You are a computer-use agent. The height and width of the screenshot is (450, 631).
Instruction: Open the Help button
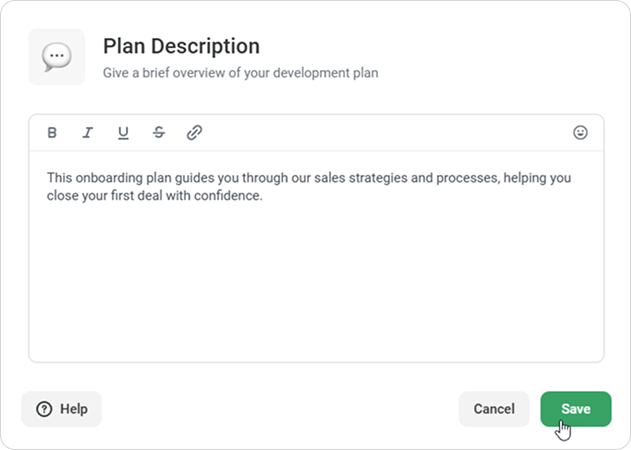(62, 409)
